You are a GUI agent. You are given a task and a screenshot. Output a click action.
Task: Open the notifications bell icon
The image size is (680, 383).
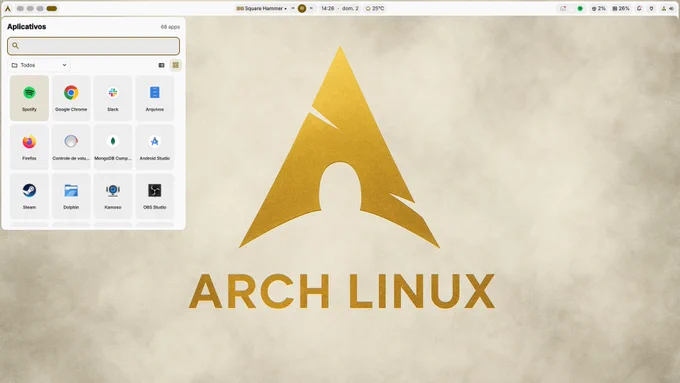(639, 8)
